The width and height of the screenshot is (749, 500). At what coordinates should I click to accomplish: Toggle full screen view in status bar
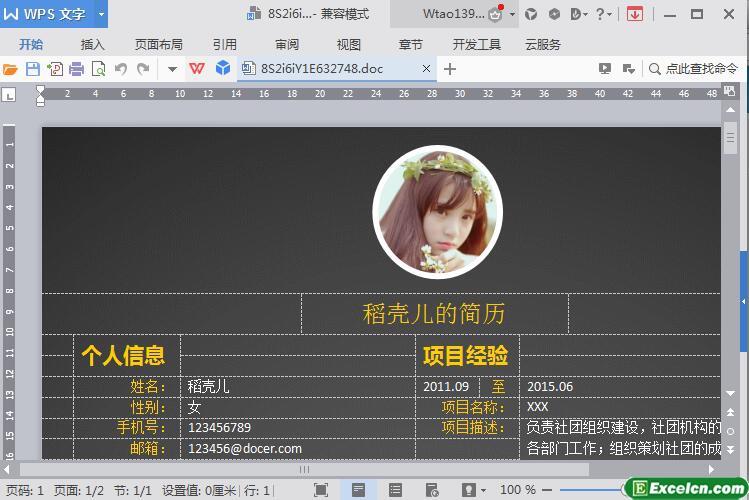click(321, 490)
